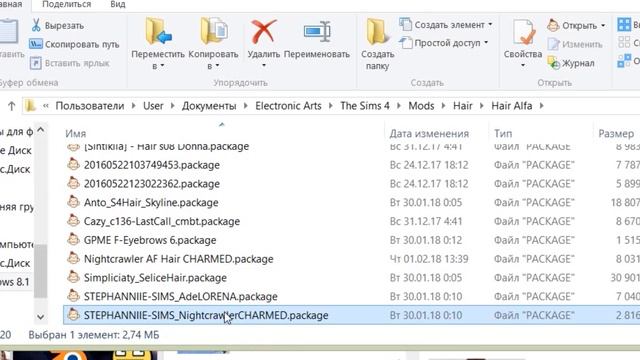Click the icon of Cazy_c136-LastCall_cmbt.package
Viewport: 640px width, 360px height.
(73, 221)
